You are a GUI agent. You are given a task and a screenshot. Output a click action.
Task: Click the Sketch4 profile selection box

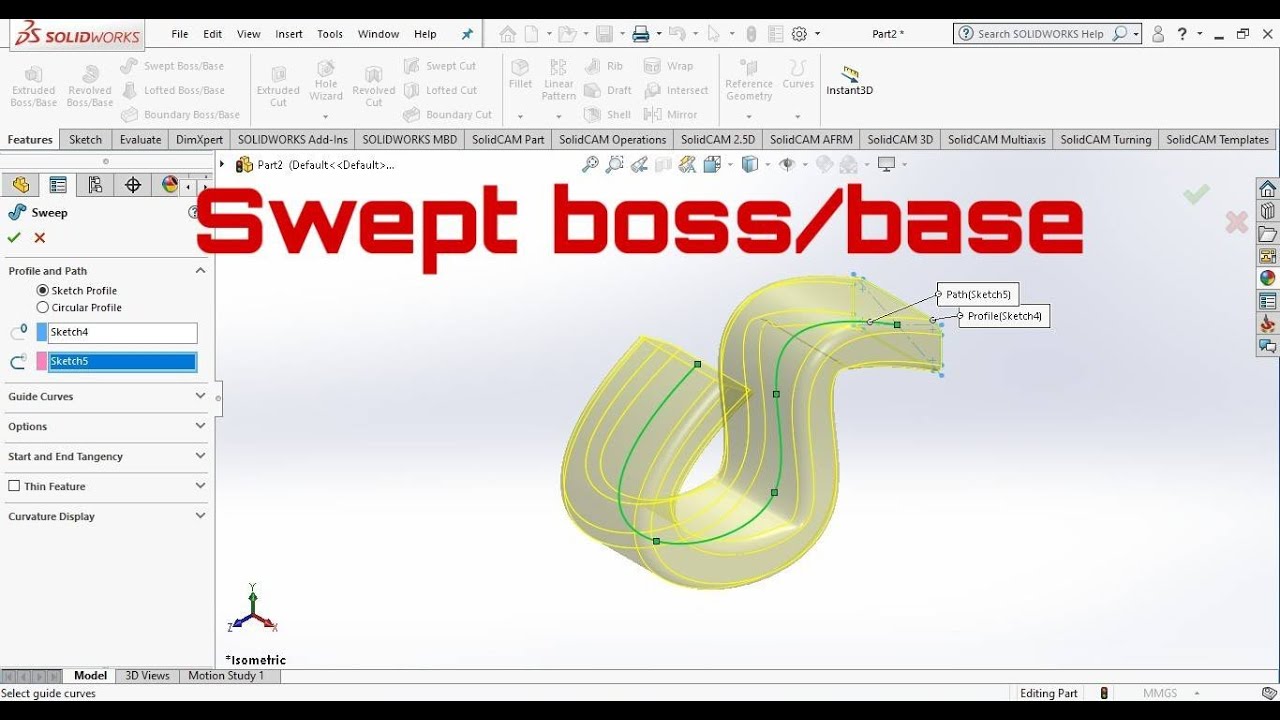tap(122, 333)
